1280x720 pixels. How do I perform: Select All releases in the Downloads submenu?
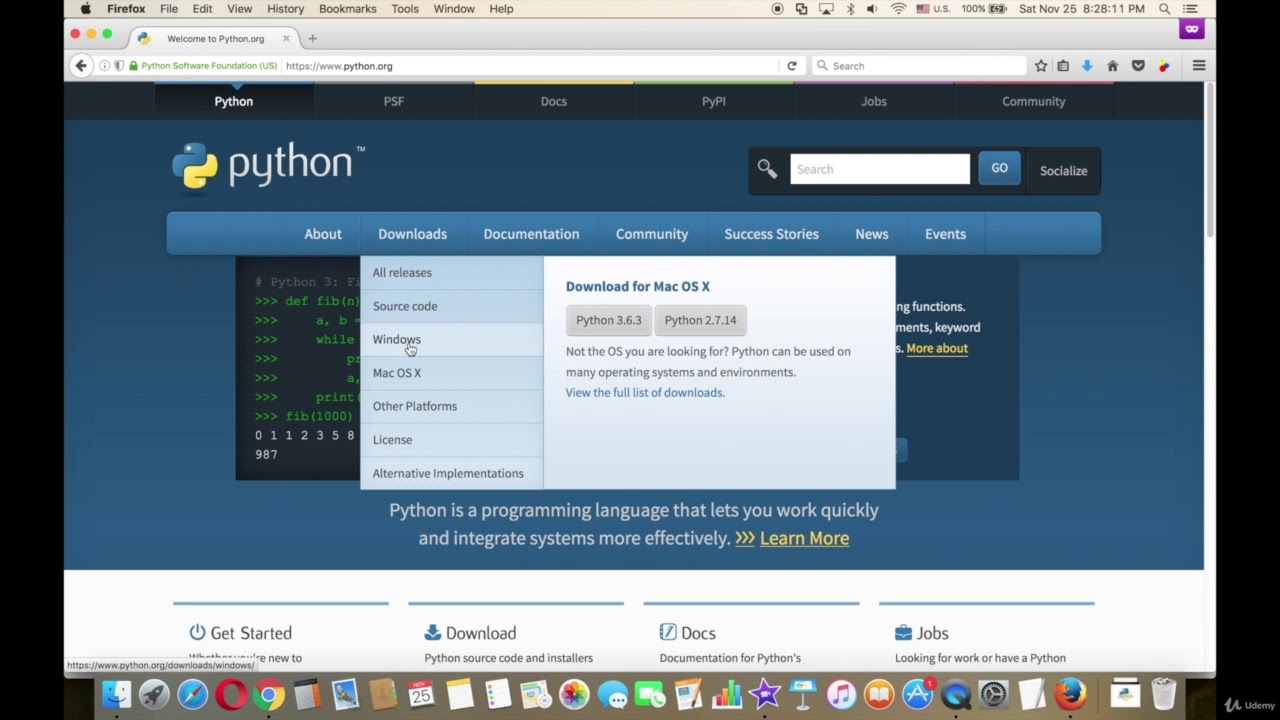[452, 273]
